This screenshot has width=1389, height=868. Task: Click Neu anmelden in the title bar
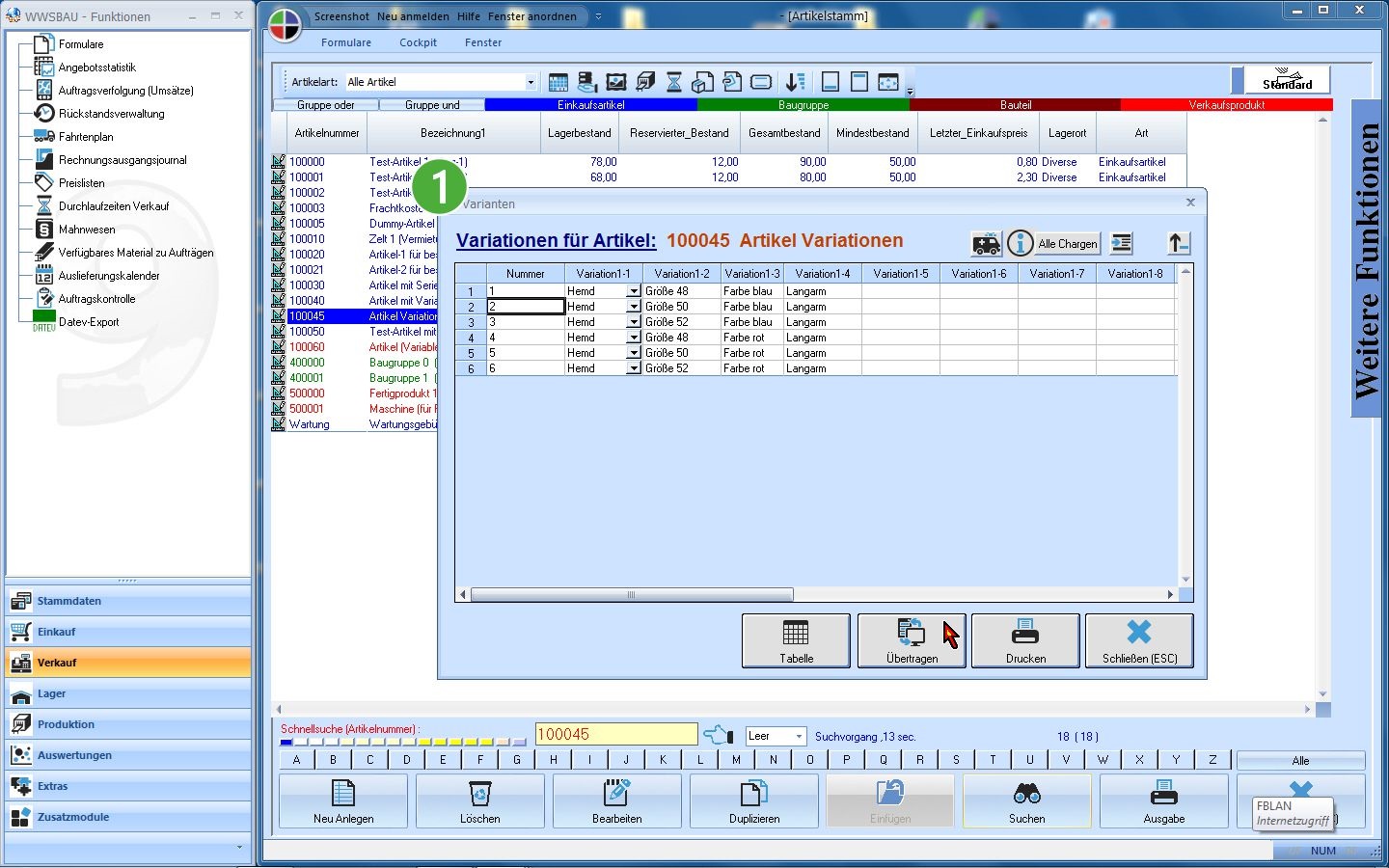(x=413, y=16)
